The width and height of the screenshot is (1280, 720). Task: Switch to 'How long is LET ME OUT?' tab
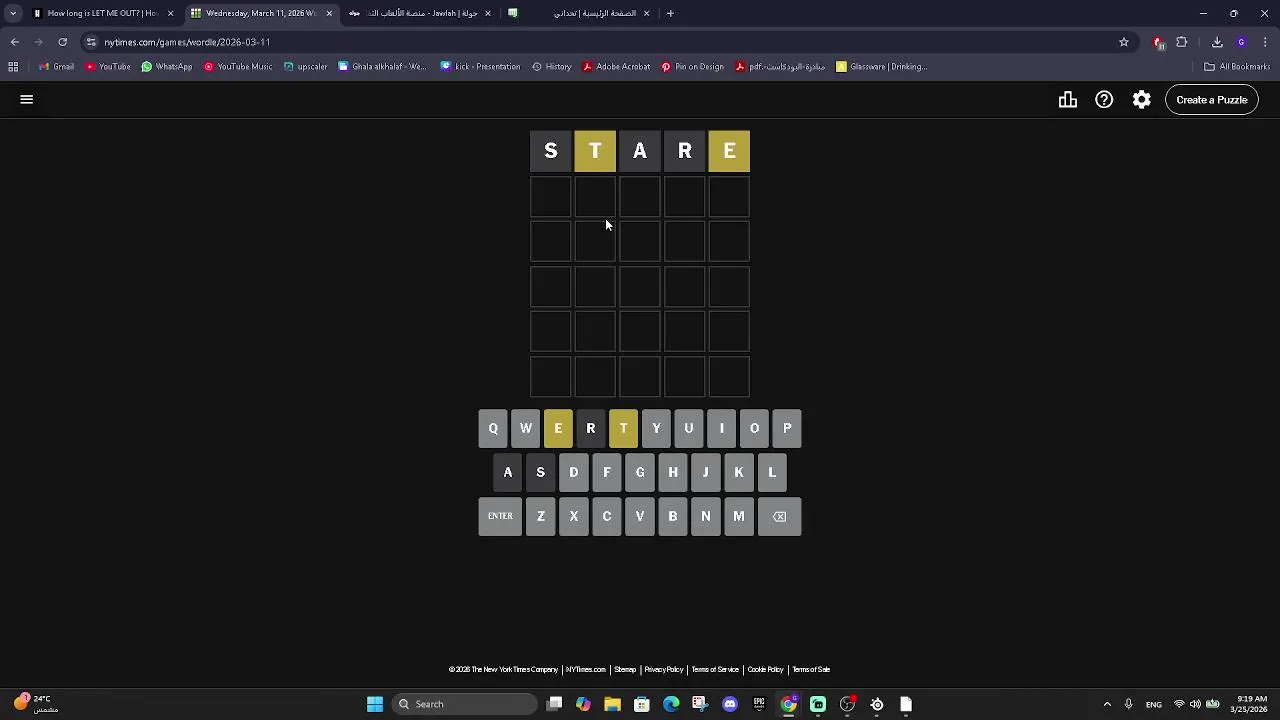(103, 13)
